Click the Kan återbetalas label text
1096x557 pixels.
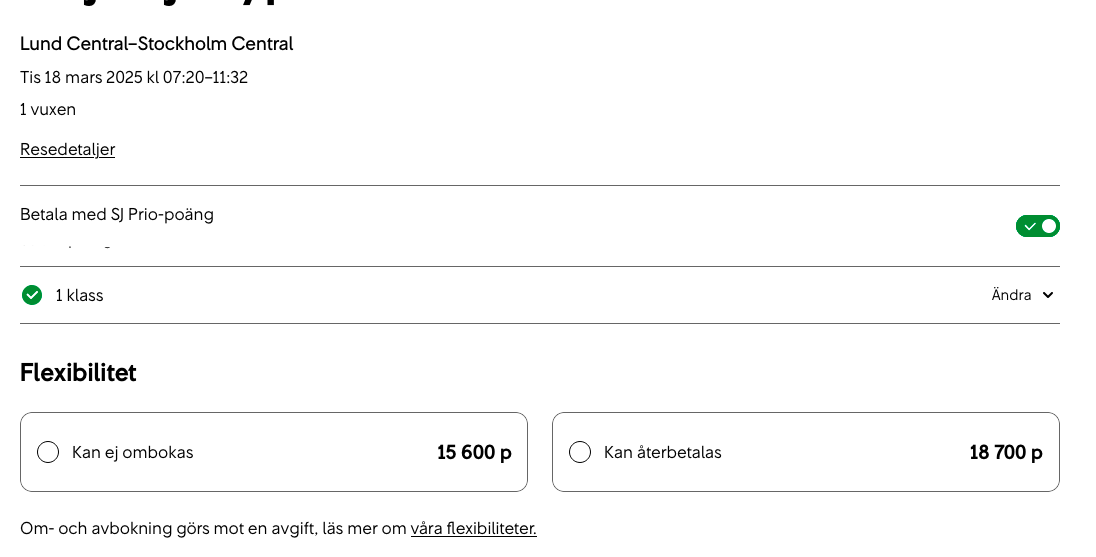click(x=663, y=452)
